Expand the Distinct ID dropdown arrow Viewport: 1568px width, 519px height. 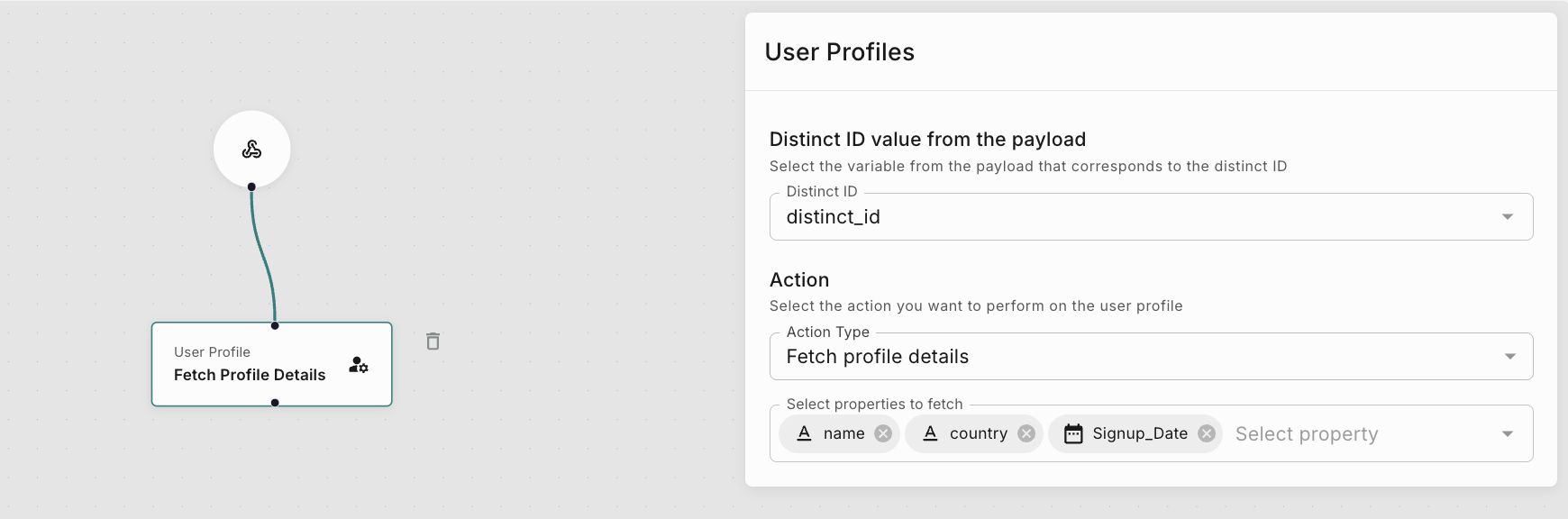(1508, 217)
